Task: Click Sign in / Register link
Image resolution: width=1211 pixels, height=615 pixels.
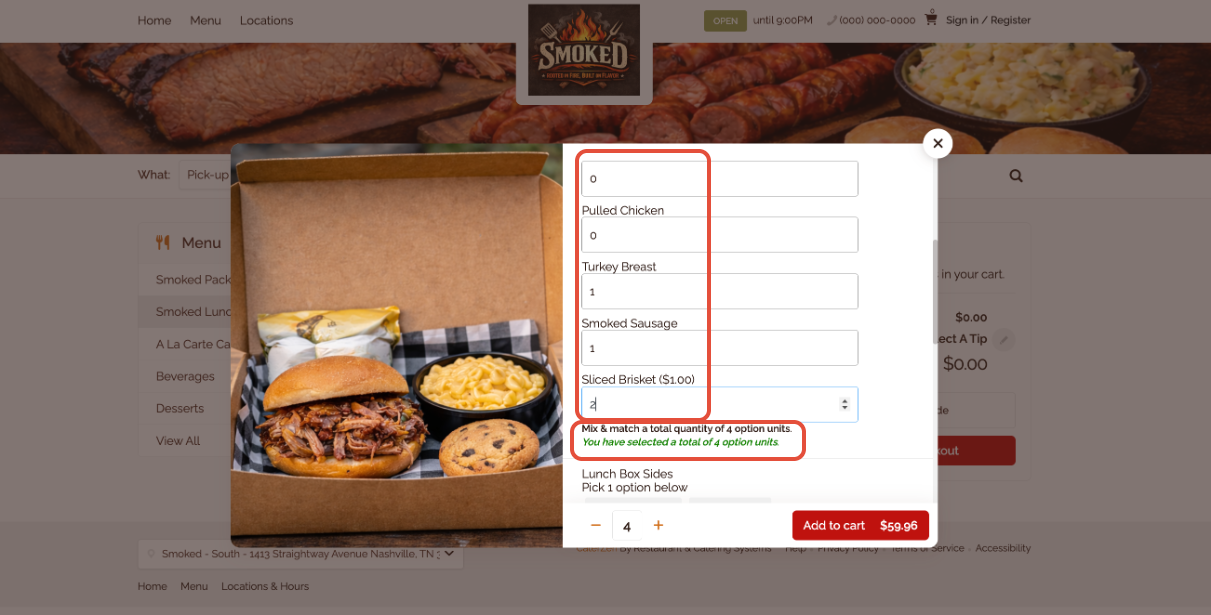Action: click(988, 20)
